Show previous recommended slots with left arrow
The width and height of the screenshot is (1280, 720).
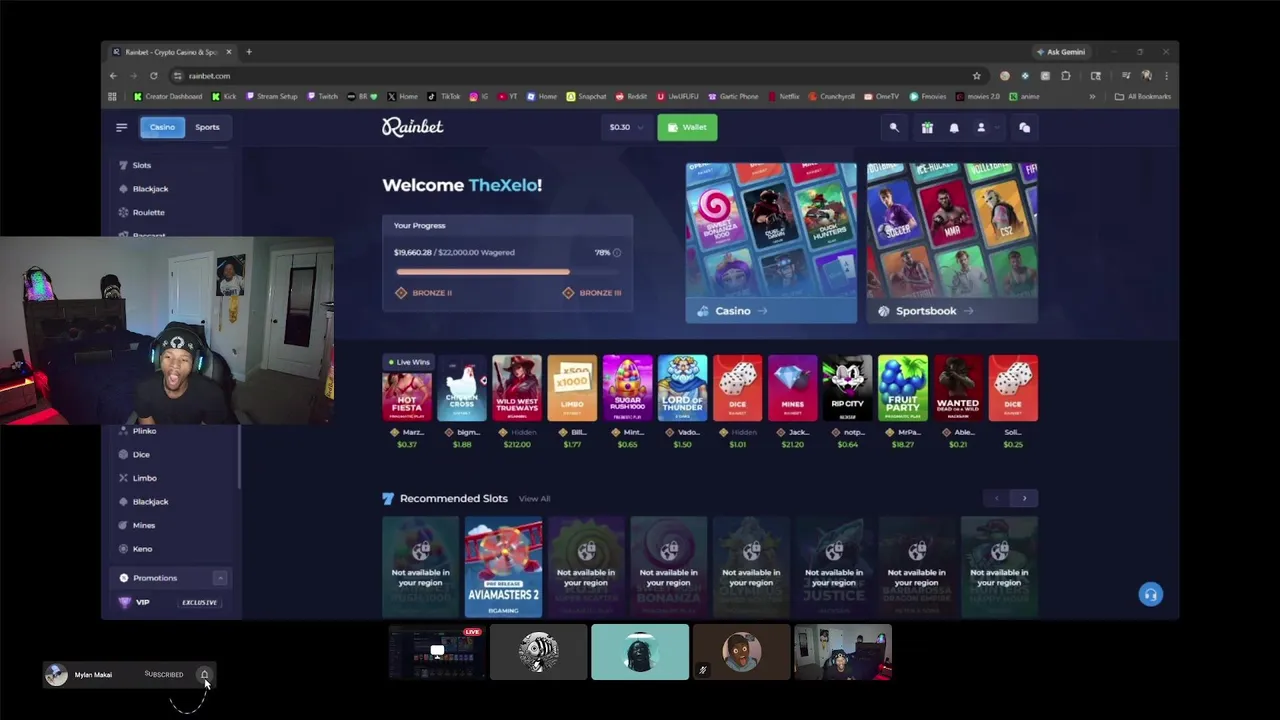996,498
